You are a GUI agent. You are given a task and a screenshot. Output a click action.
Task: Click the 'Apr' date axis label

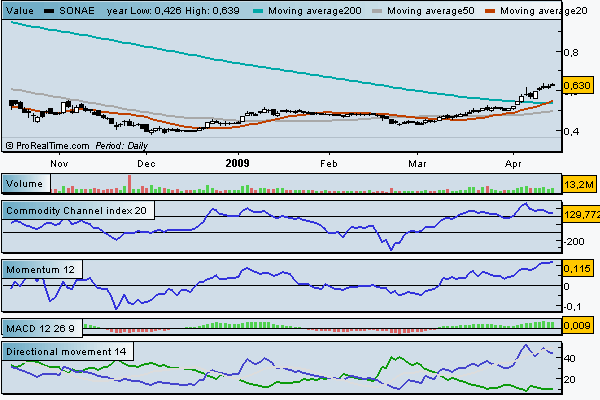pyautogui.click(x=513, y=164)
